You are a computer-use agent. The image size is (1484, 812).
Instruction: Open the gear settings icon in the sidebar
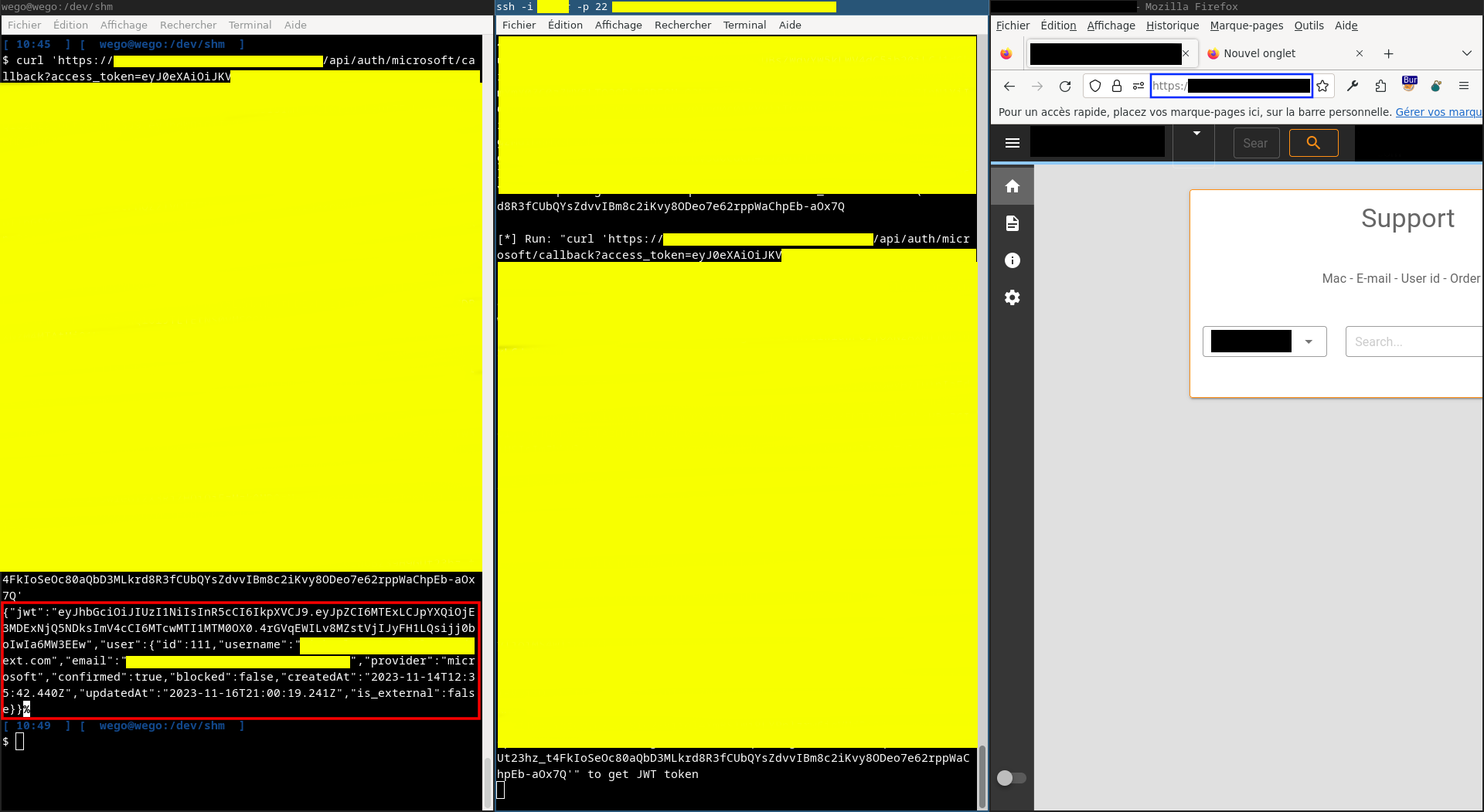click(1012, 297)
